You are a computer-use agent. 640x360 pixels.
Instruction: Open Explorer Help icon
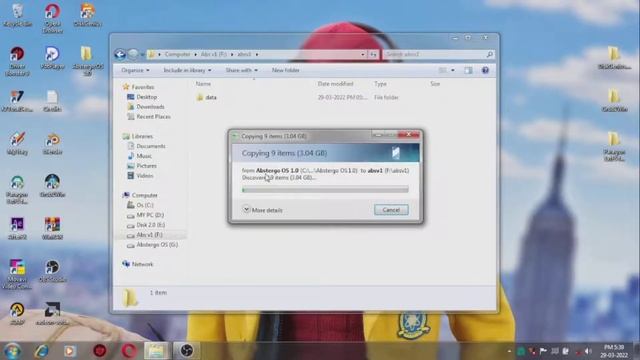click(x=485, y=70)
